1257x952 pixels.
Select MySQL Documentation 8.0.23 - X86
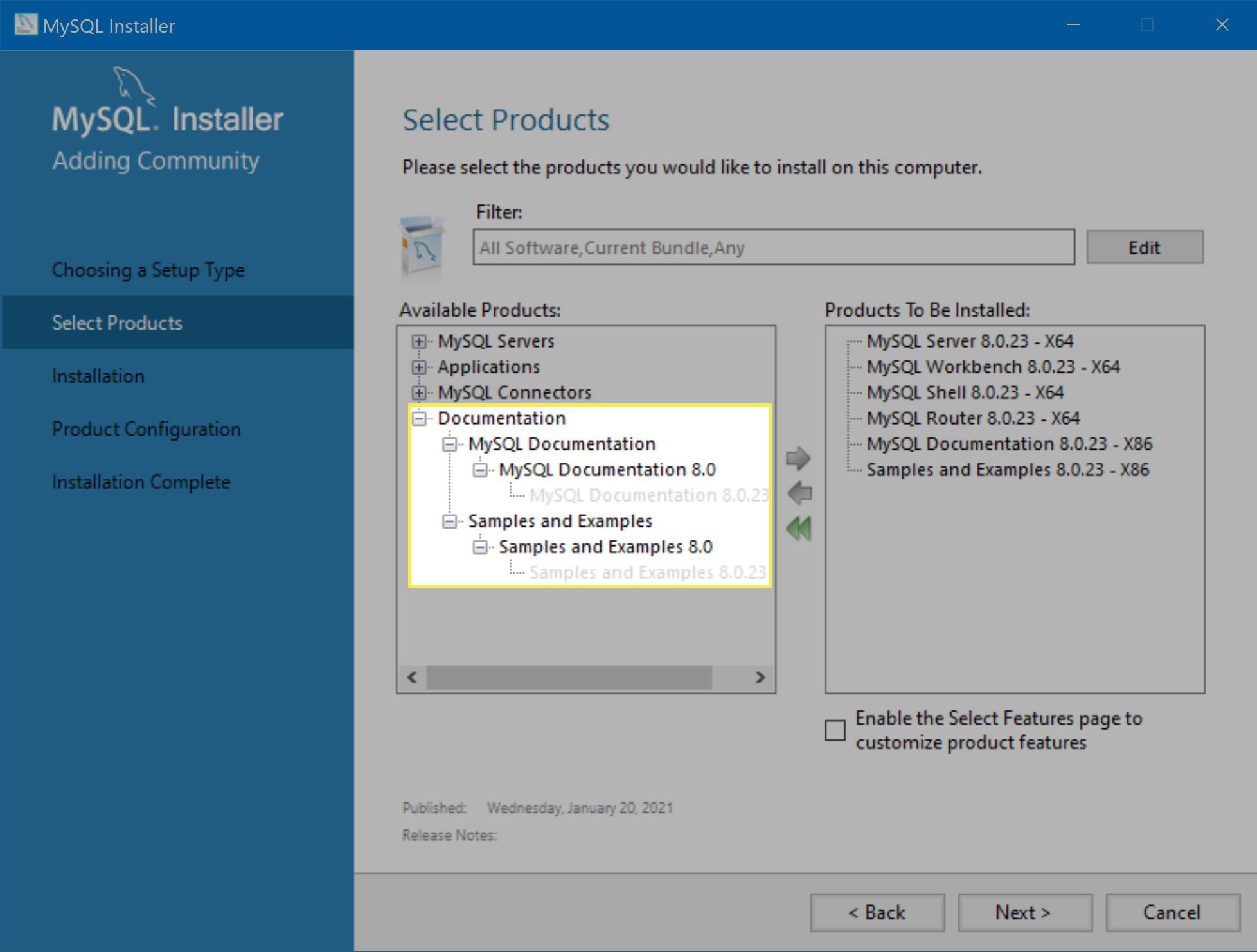tap(1009, 444)
